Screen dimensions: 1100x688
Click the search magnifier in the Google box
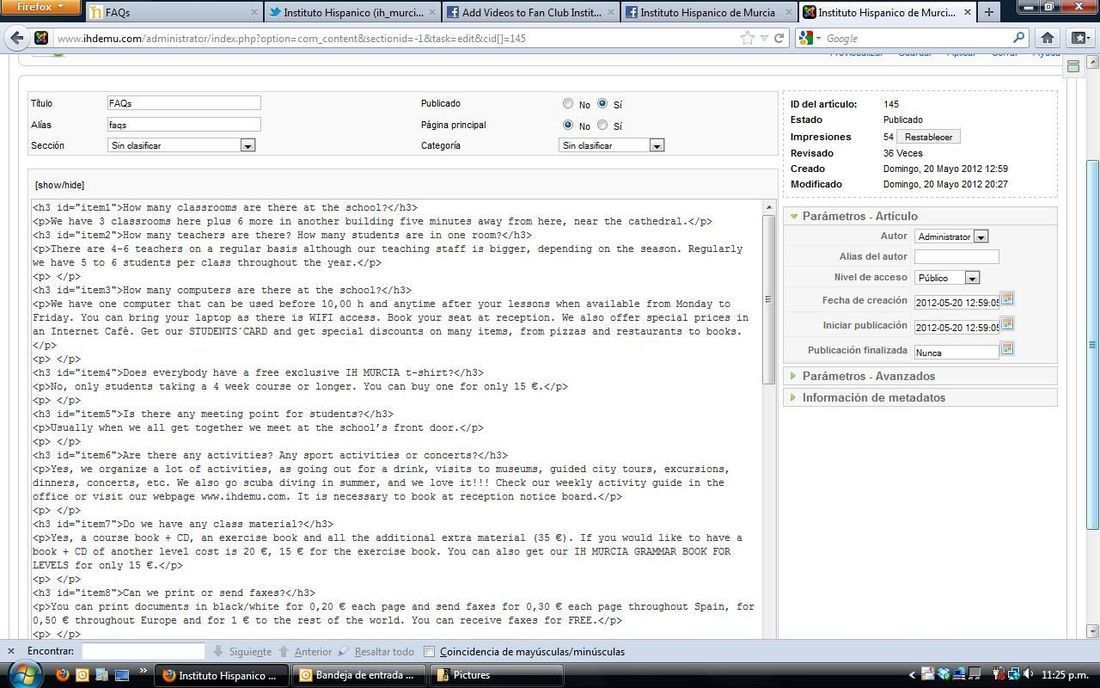pyautogui.click(x=1019, y=38)
